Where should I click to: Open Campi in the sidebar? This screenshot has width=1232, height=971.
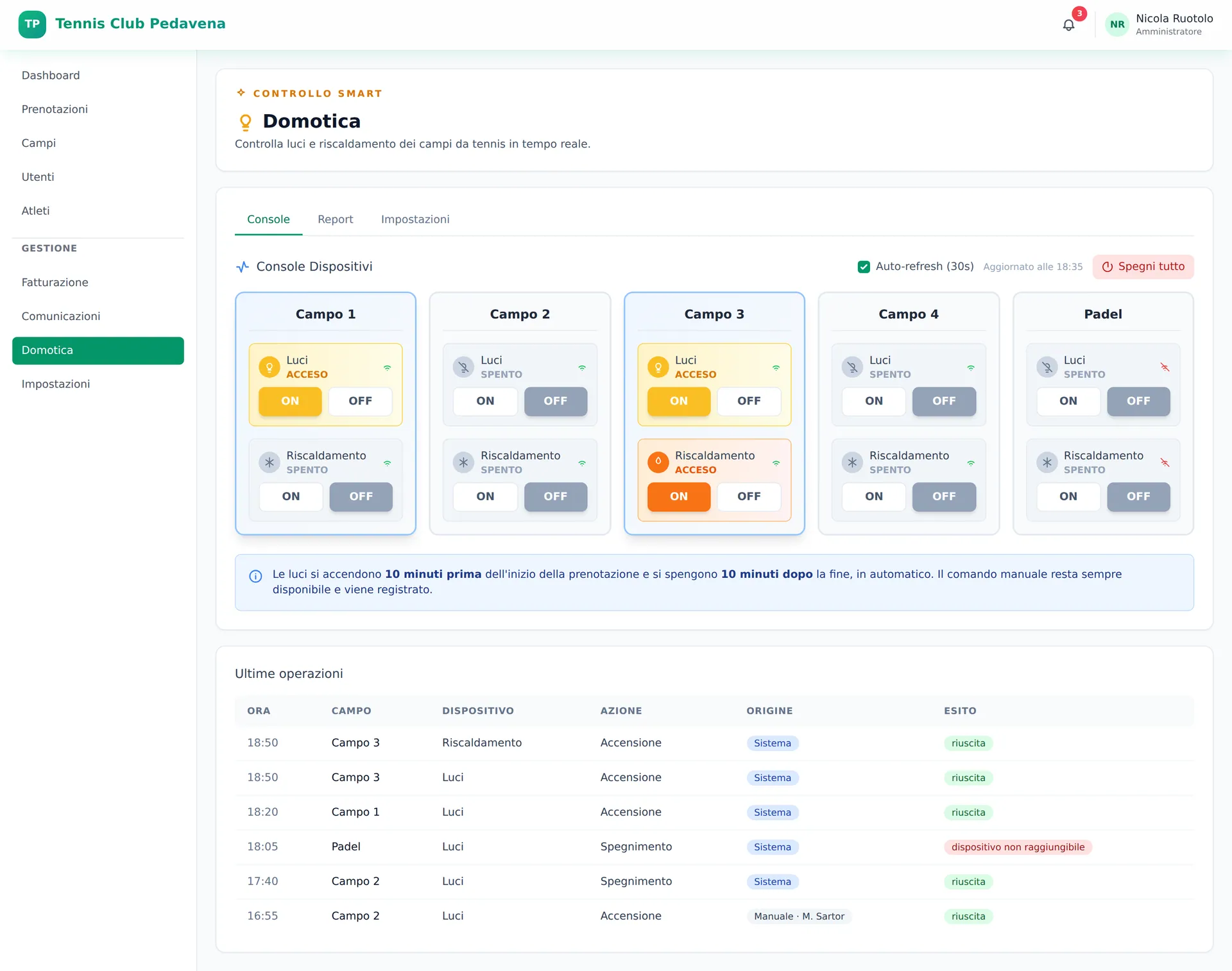click(98, 144)
